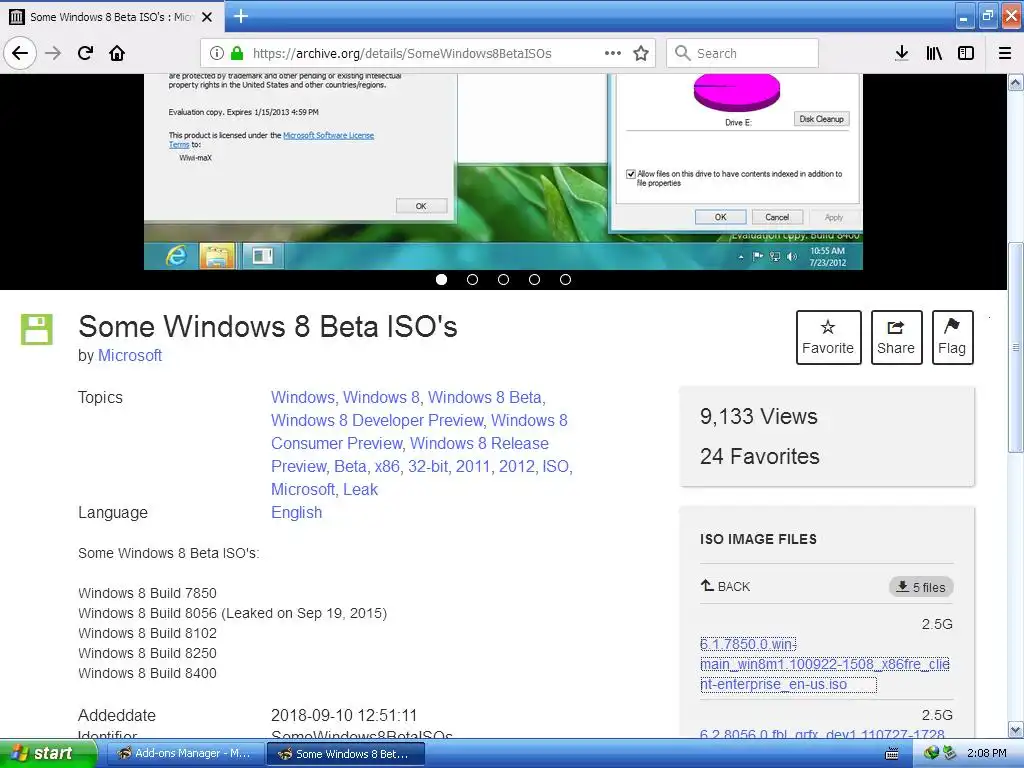Open the Windows XP Start menu
The image size is (1024, 768).
coord(48,753)
